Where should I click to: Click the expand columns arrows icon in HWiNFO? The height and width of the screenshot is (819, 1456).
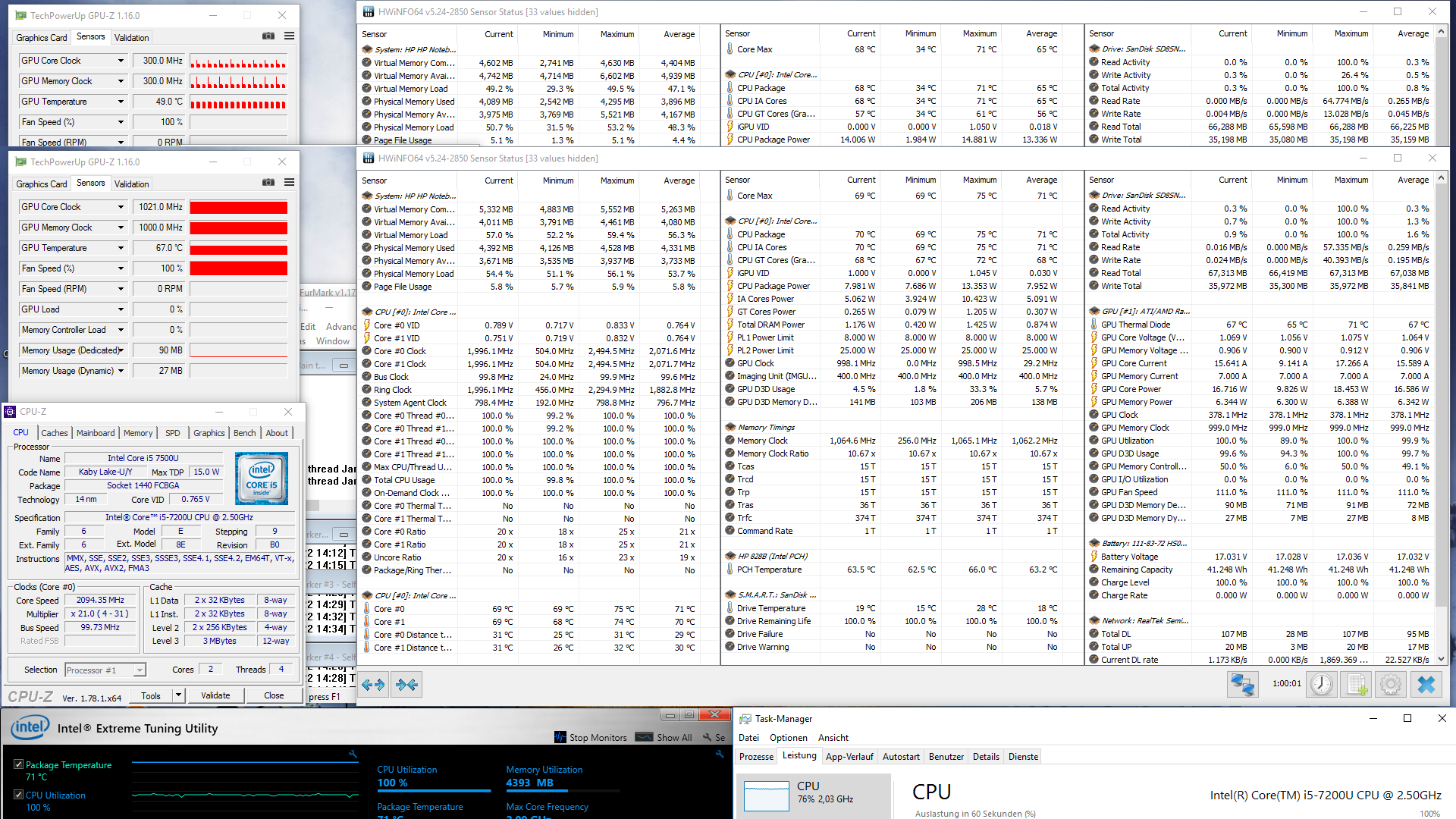point(373,685)
